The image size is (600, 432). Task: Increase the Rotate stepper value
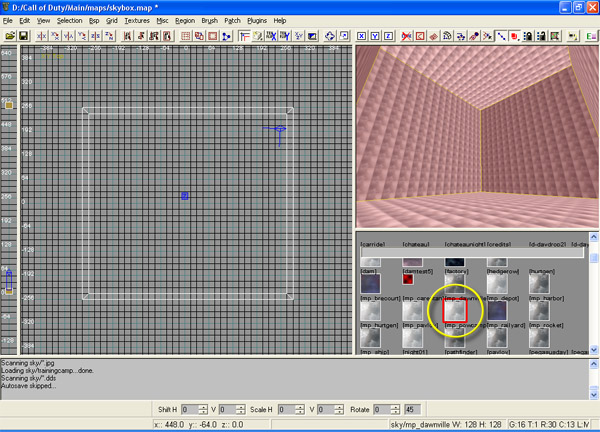click(395, 407)
